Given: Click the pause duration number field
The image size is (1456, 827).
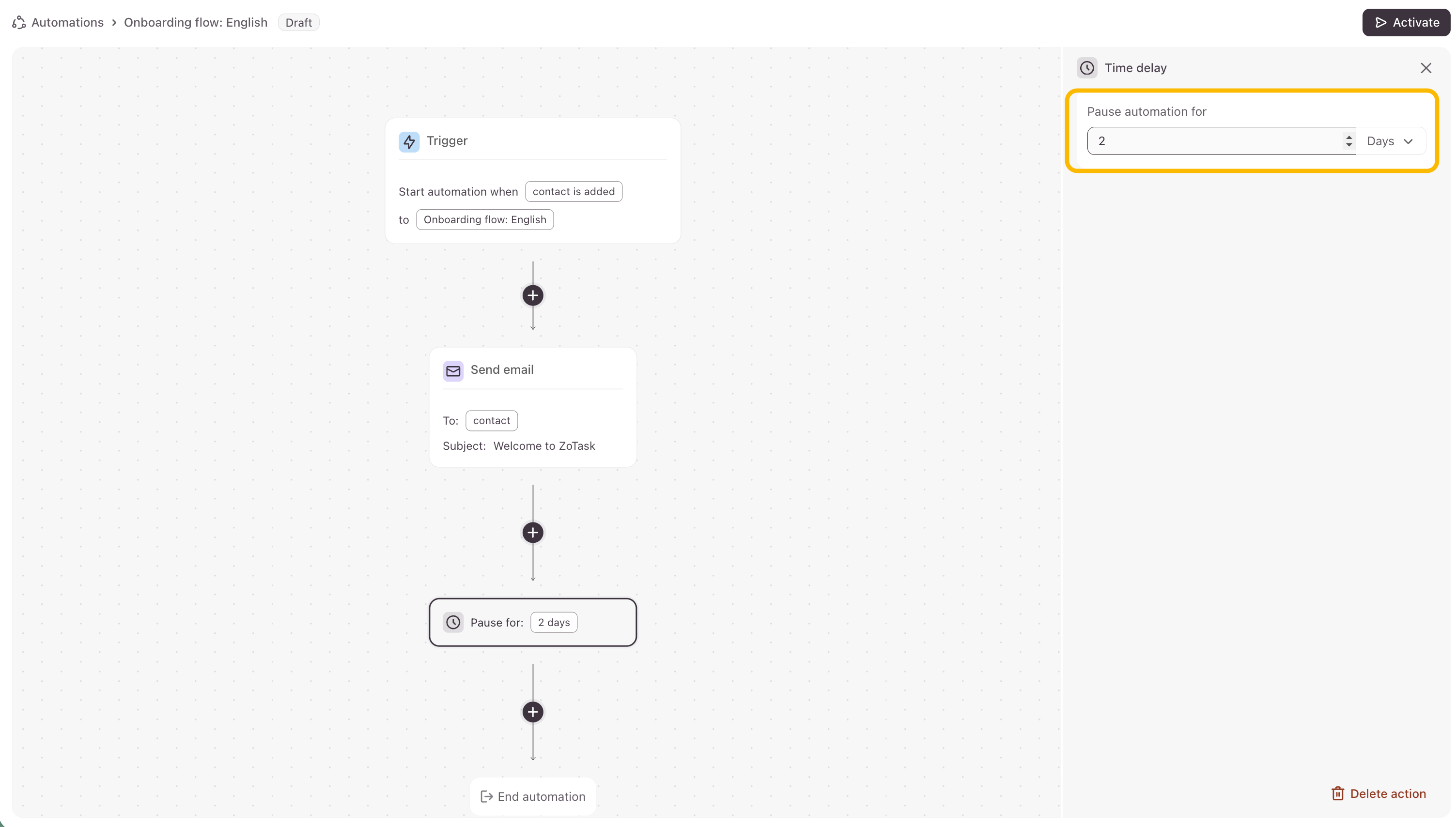Looking at the screenshot, I should tap(1216, 141).
